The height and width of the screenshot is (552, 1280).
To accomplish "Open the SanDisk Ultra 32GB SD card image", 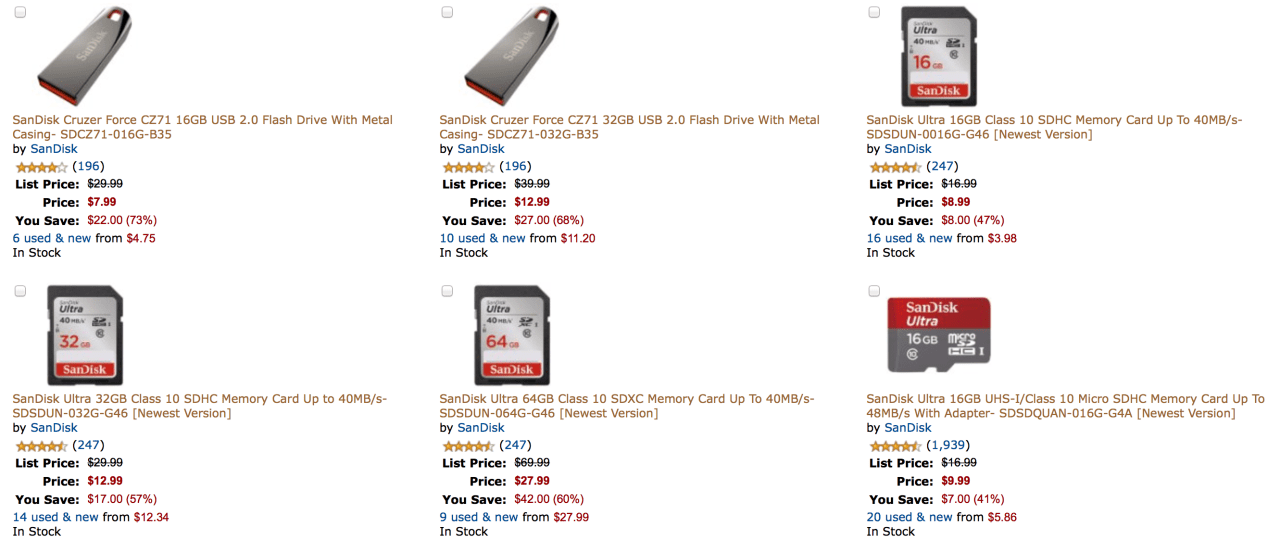I will [x=84, y=335].
